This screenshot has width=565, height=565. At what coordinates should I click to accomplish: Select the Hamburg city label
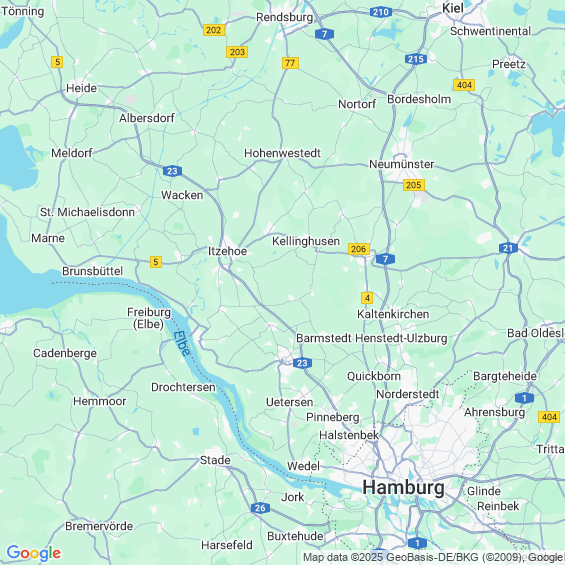pos(403,488)
